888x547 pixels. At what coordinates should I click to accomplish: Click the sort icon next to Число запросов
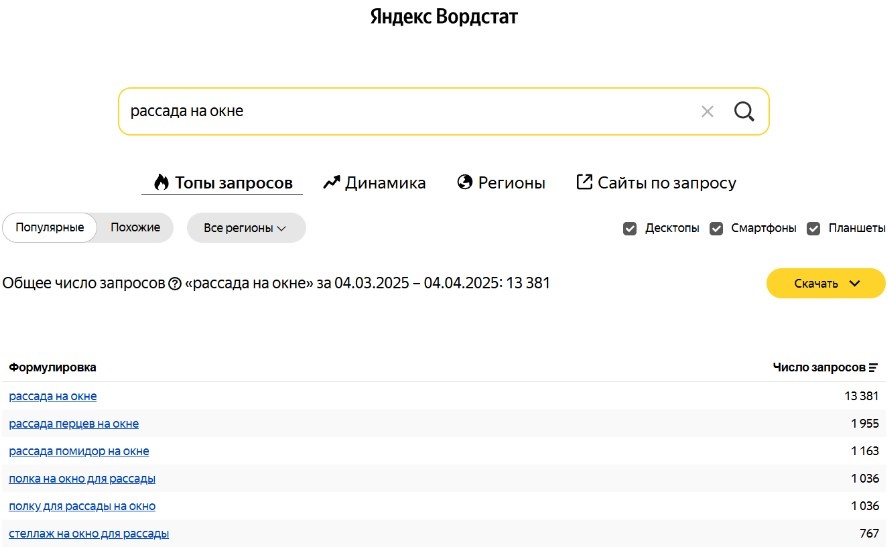click(x=873, y=367)
